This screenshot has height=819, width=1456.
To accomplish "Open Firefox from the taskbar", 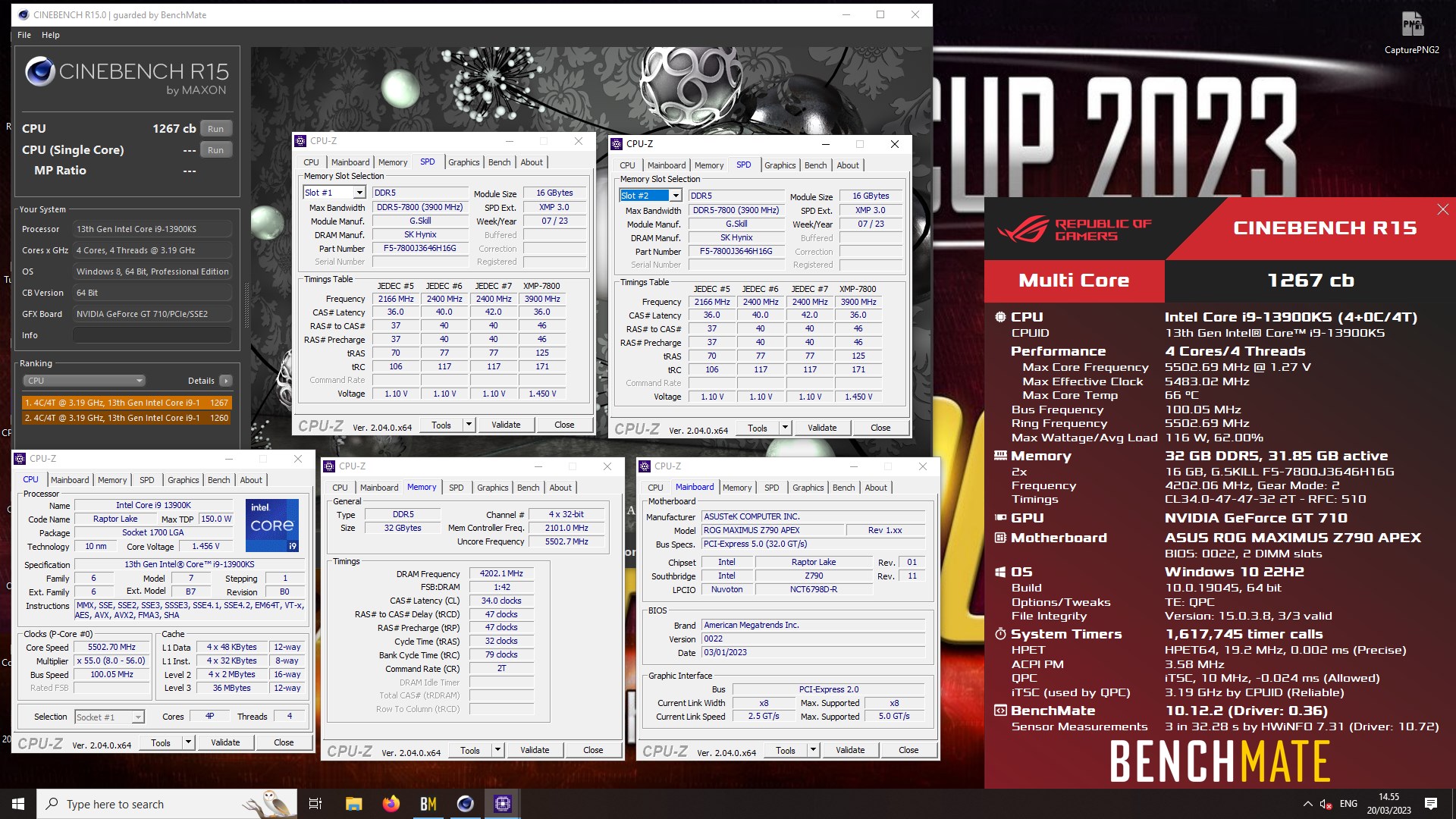I will point(391,804).
